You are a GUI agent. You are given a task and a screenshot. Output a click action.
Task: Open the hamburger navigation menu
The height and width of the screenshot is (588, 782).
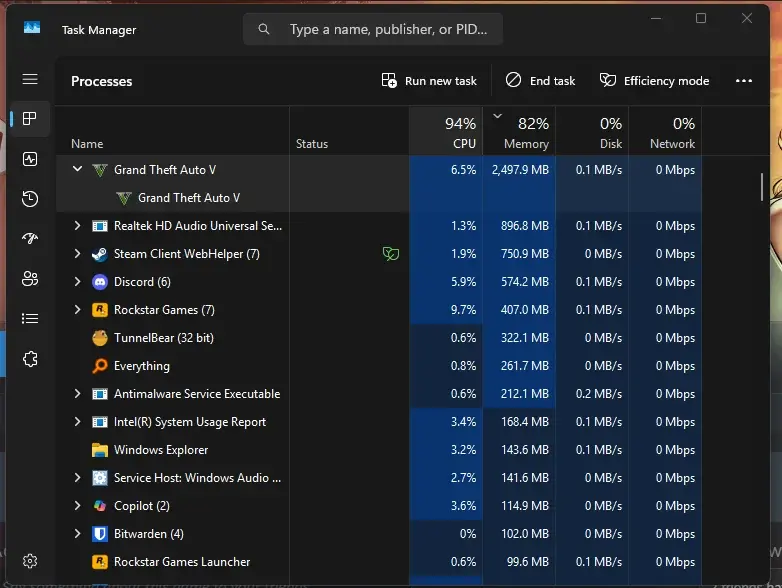coord(30,79)
